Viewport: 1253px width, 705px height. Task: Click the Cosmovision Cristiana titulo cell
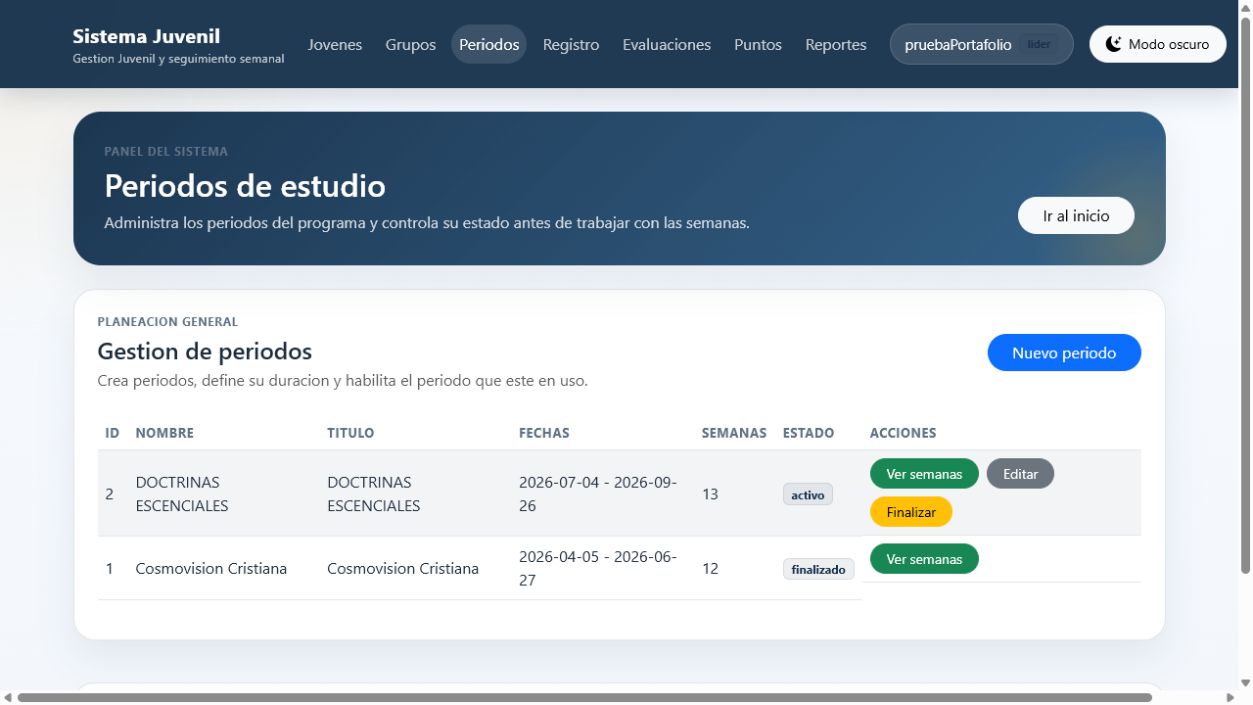coord(415,568)
